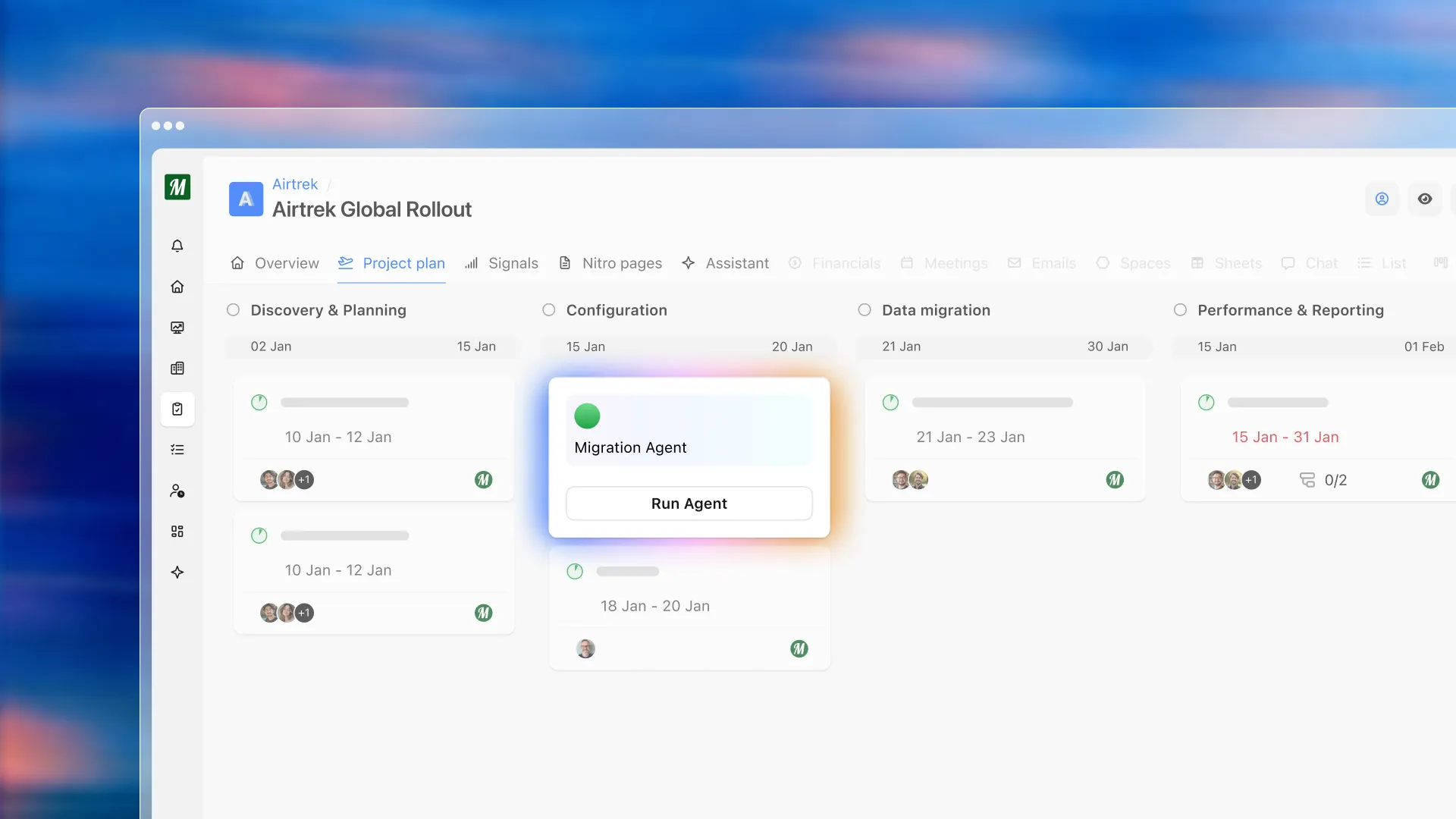This screenshot has width=1456, height=819.
Task: Open the home icon in sidebar
Action: click(x=177, y=287)
